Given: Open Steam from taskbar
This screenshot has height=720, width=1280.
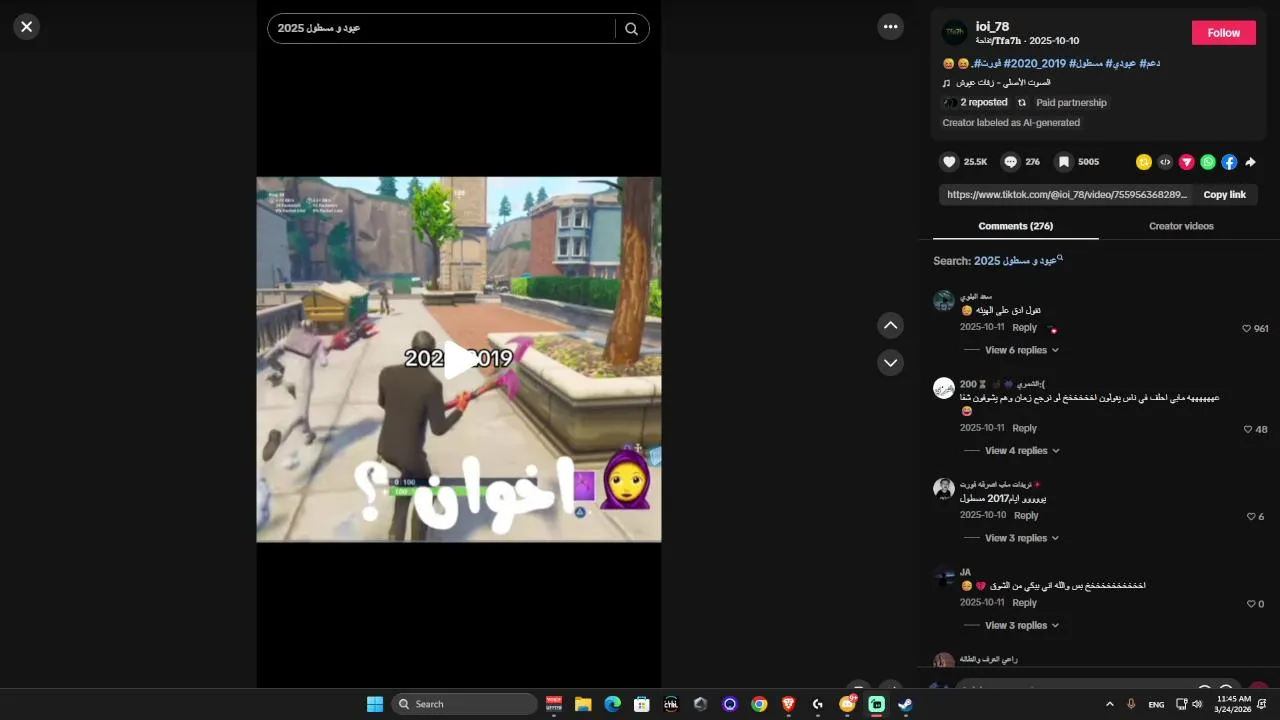Looking at the screenshot, I should click(x=905, y=704).
